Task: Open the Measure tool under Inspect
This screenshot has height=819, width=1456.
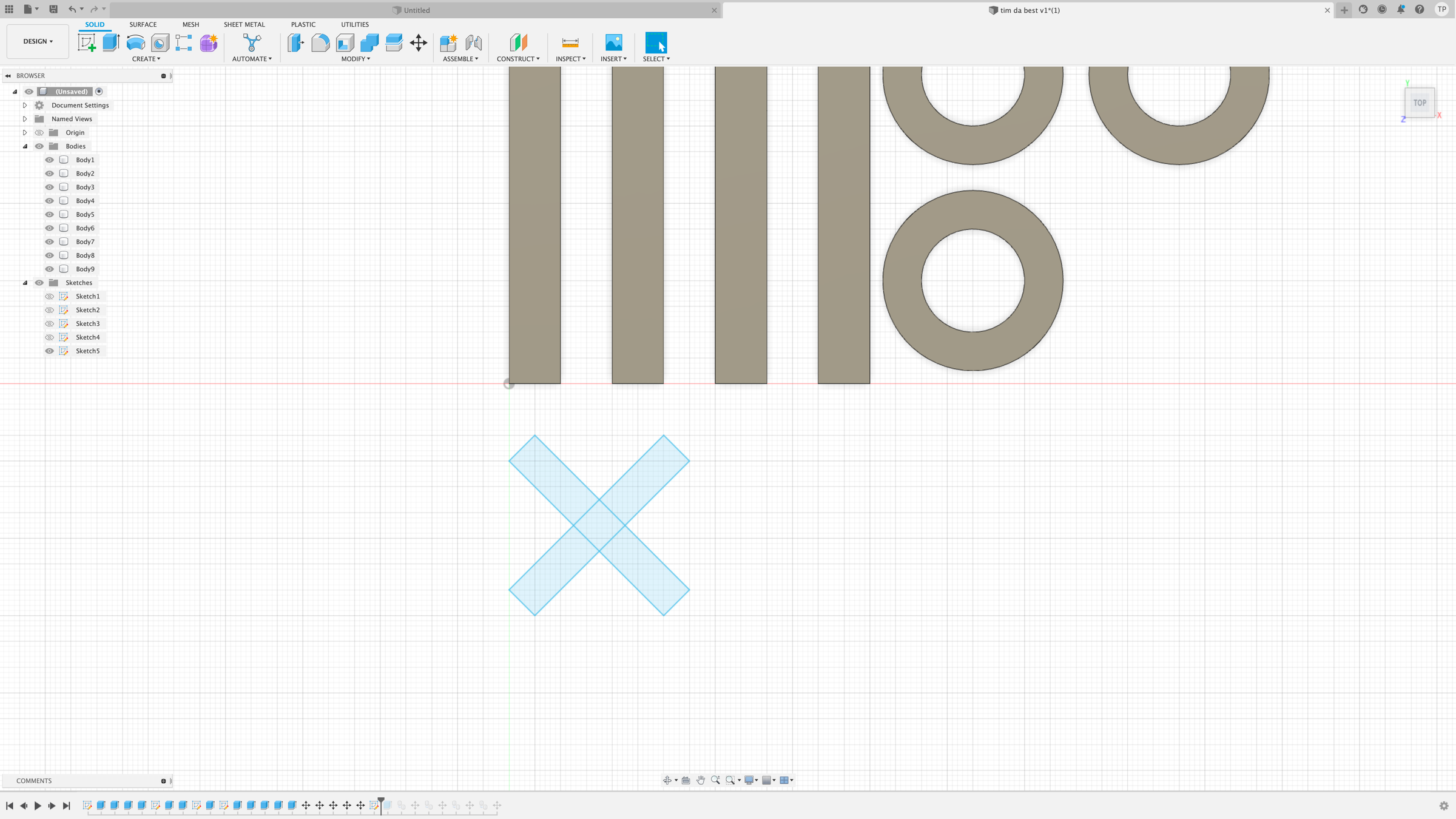Action: point(570,42)
